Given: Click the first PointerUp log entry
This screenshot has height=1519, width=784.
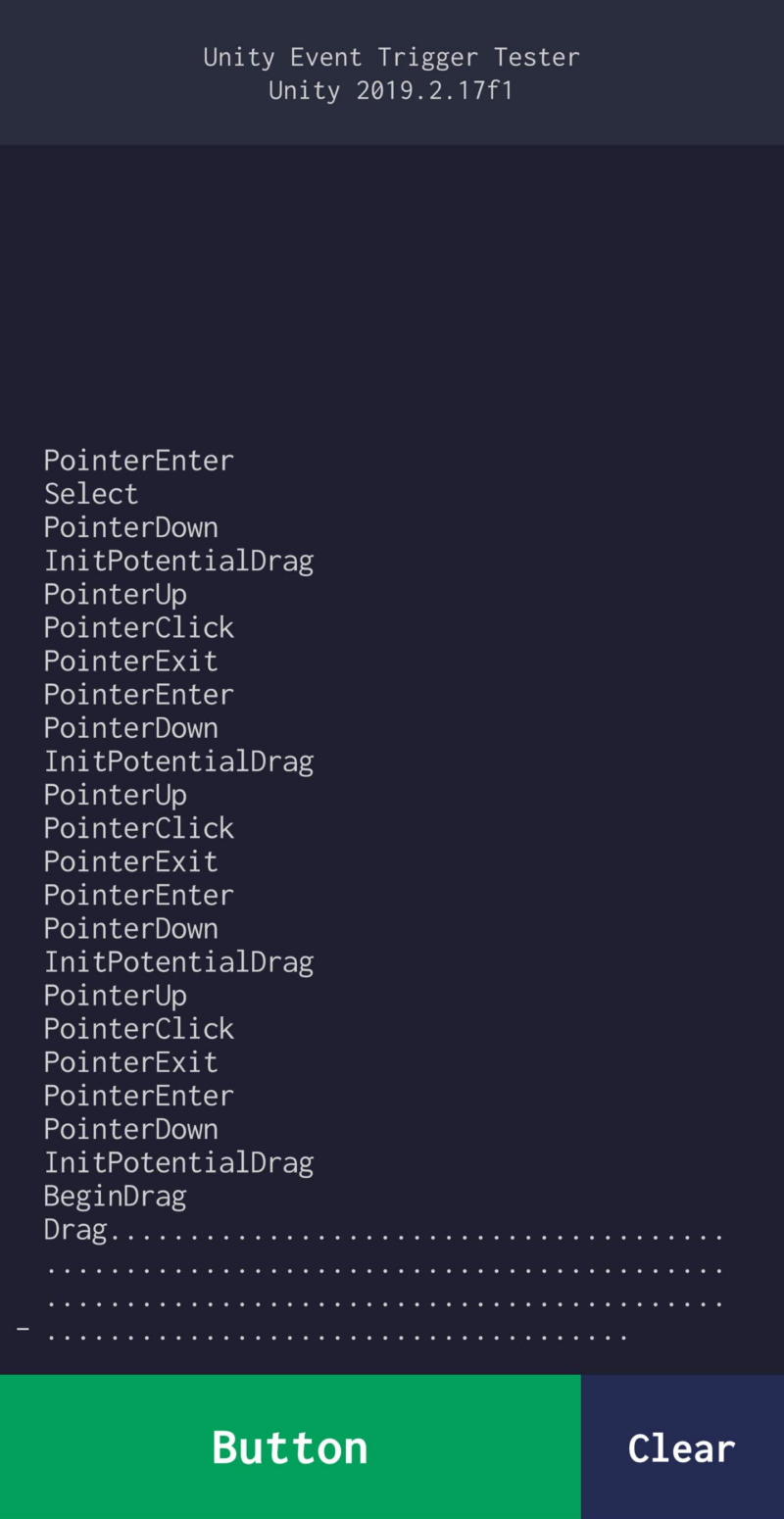Looking at the screenshot, I should point(115,593).
